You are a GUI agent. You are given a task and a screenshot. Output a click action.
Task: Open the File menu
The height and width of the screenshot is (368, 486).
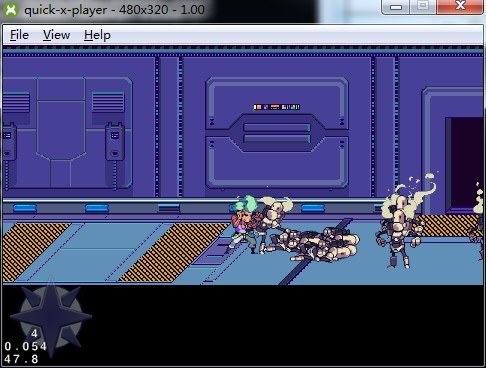(x=19, y=35)
